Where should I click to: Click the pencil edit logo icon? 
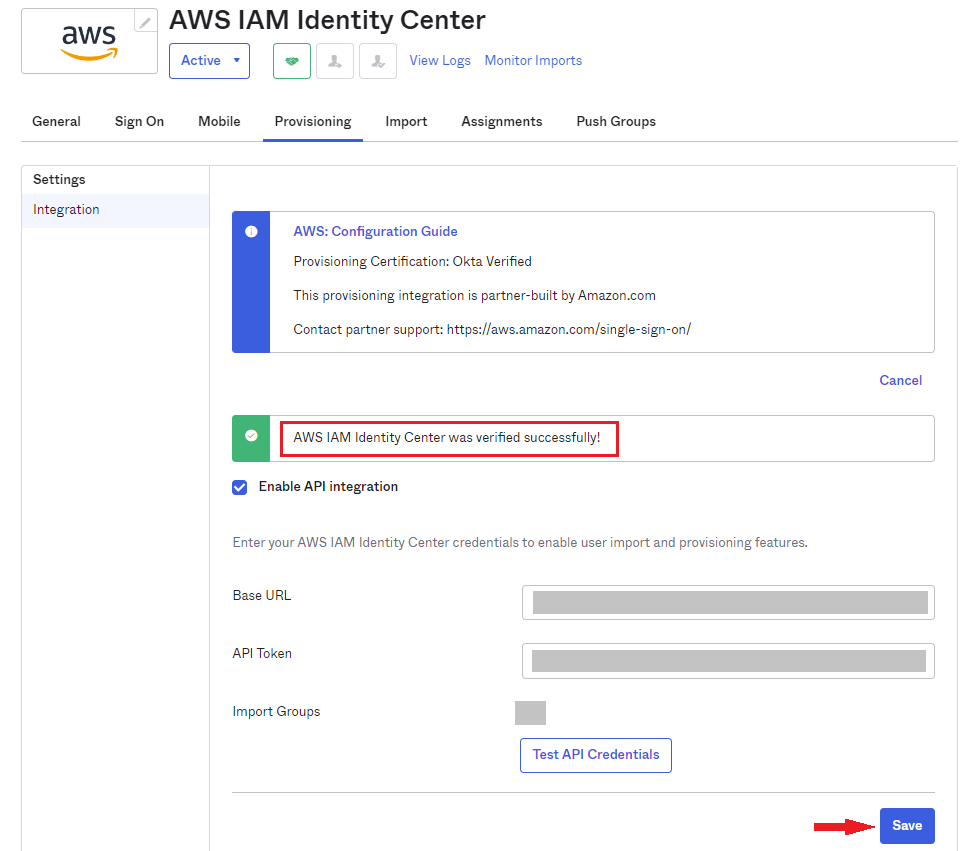point(146,22)
